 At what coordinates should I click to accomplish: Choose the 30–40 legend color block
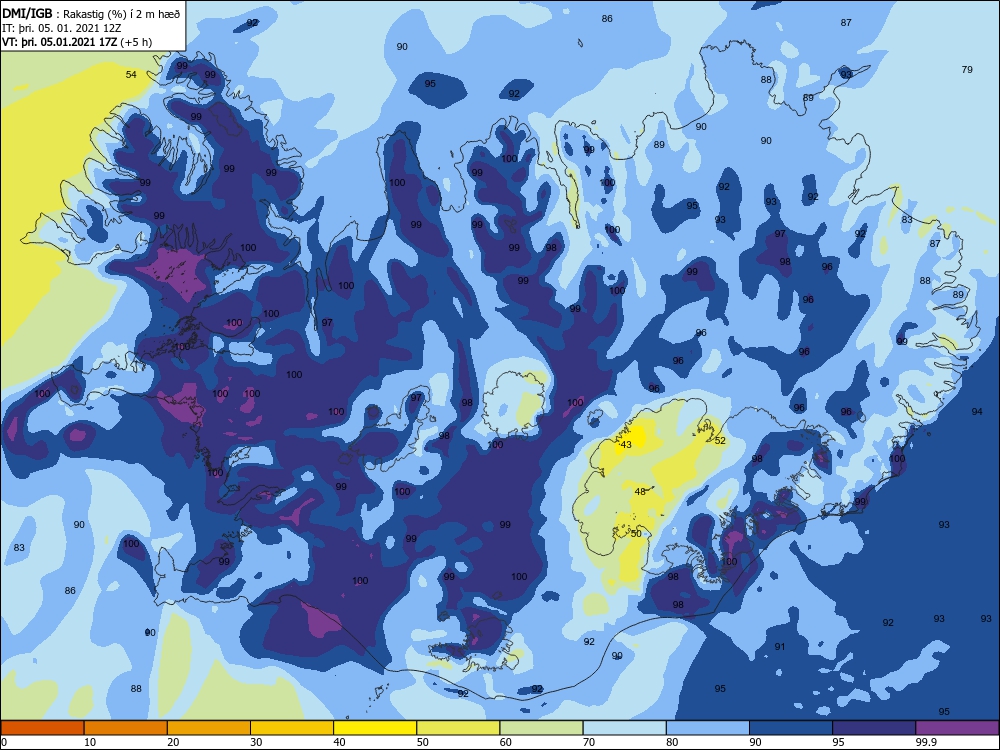click(x=292, y=728)
